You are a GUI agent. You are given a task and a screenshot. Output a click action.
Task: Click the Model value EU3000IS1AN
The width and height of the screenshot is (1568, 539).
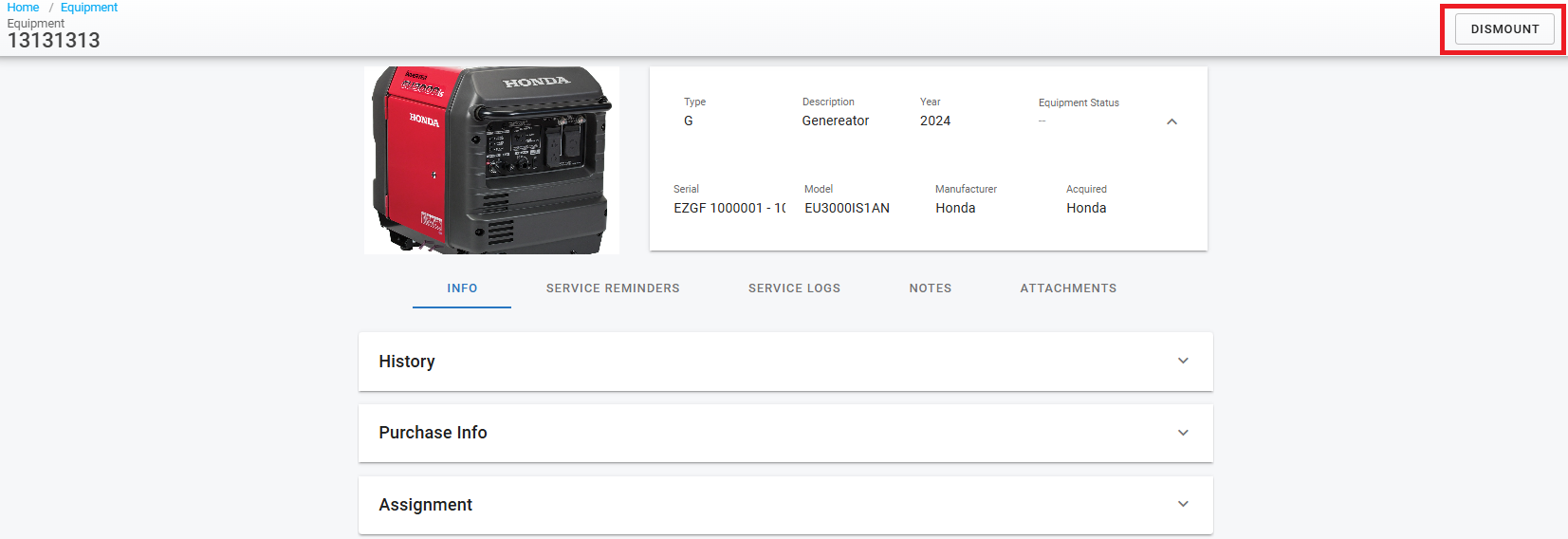[x=847, y=208]
